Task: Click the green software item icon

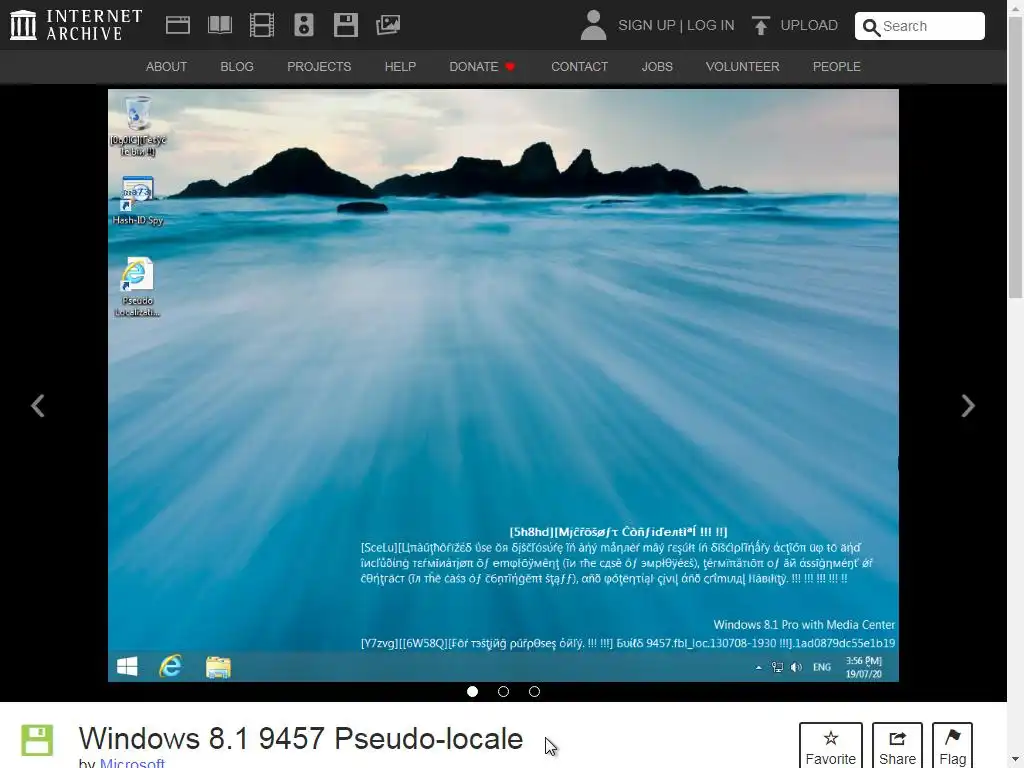Action: [37, 741]
